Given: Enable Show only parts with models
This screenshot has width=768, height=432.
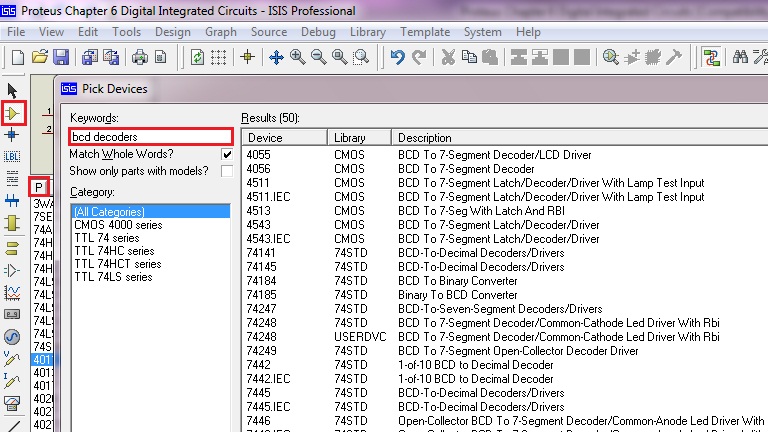Looking at the screenshot, I should click(227, 172).
